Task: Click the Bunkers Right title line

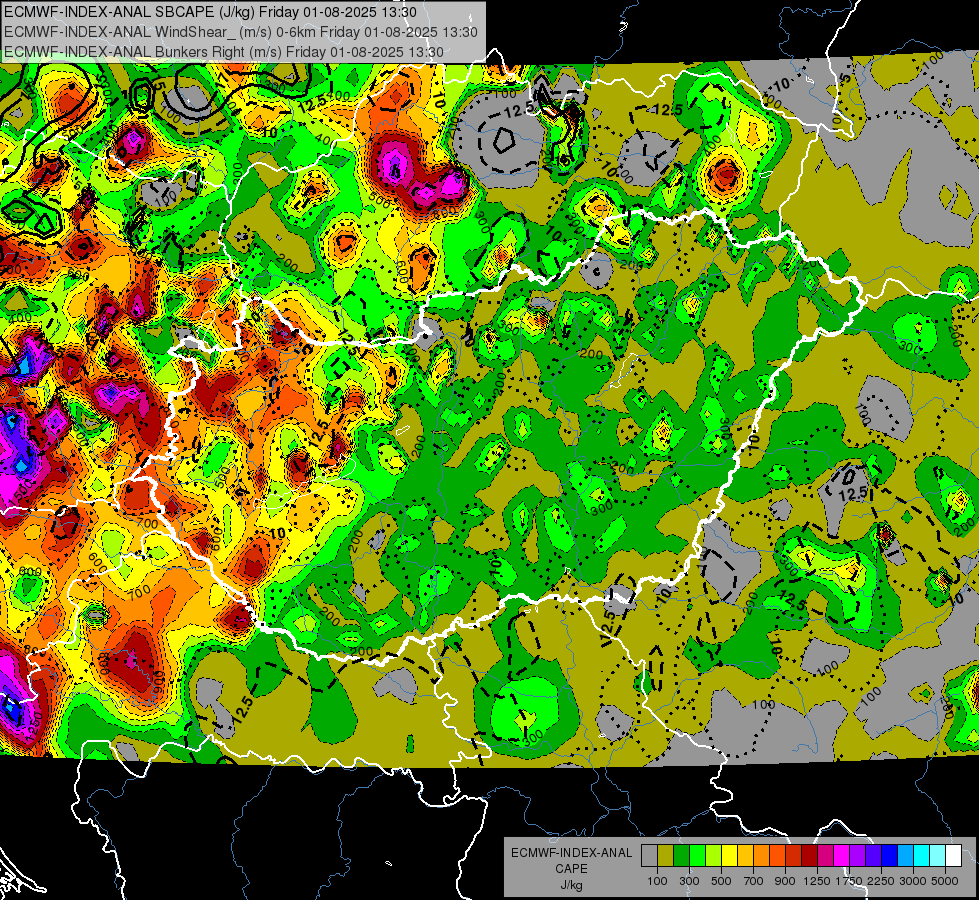Action: click(224, 52)
